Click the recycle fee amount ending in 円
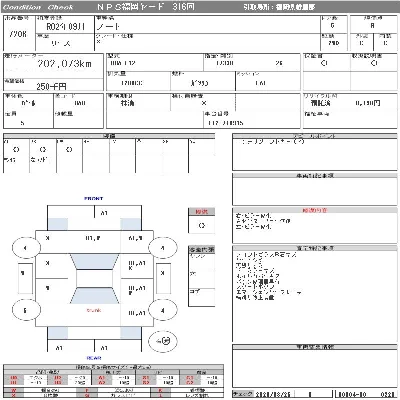400x400 pixels. pyautogui.click(x=368, y=103)
